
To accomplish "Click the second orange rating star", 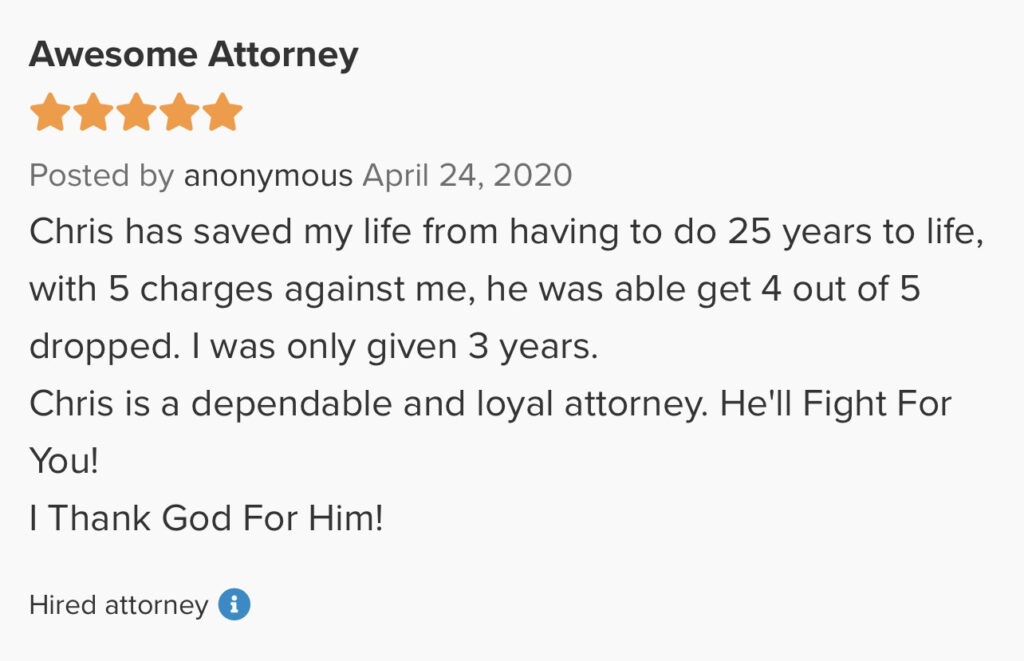I will (92, 113).
